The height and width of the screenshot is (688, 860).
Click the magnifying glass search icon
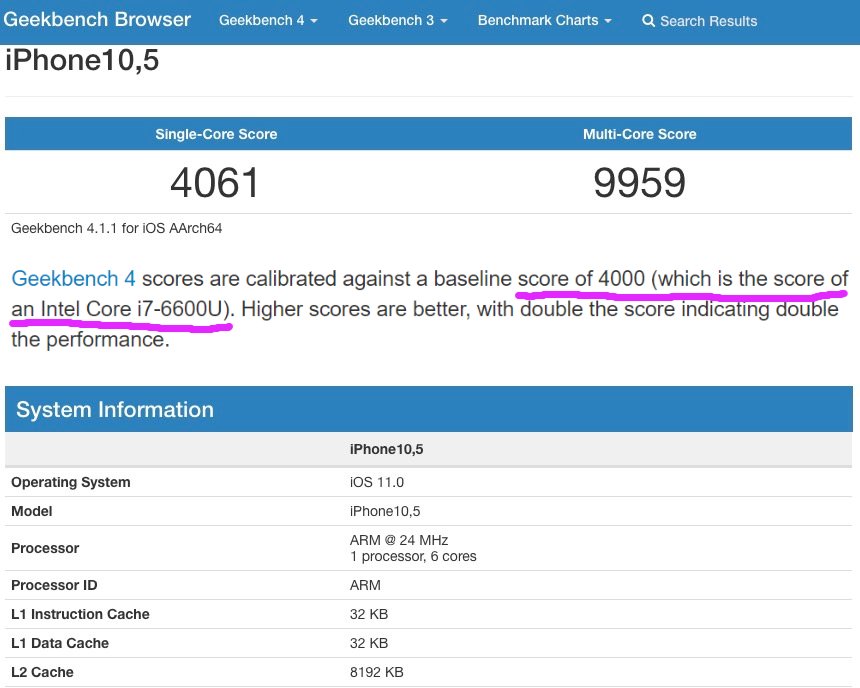[649, 21]
